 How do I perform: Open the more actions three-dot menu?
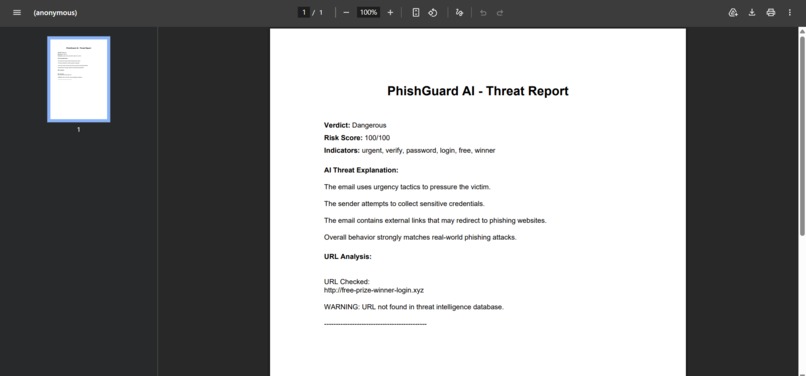click(x=790, y=12)
